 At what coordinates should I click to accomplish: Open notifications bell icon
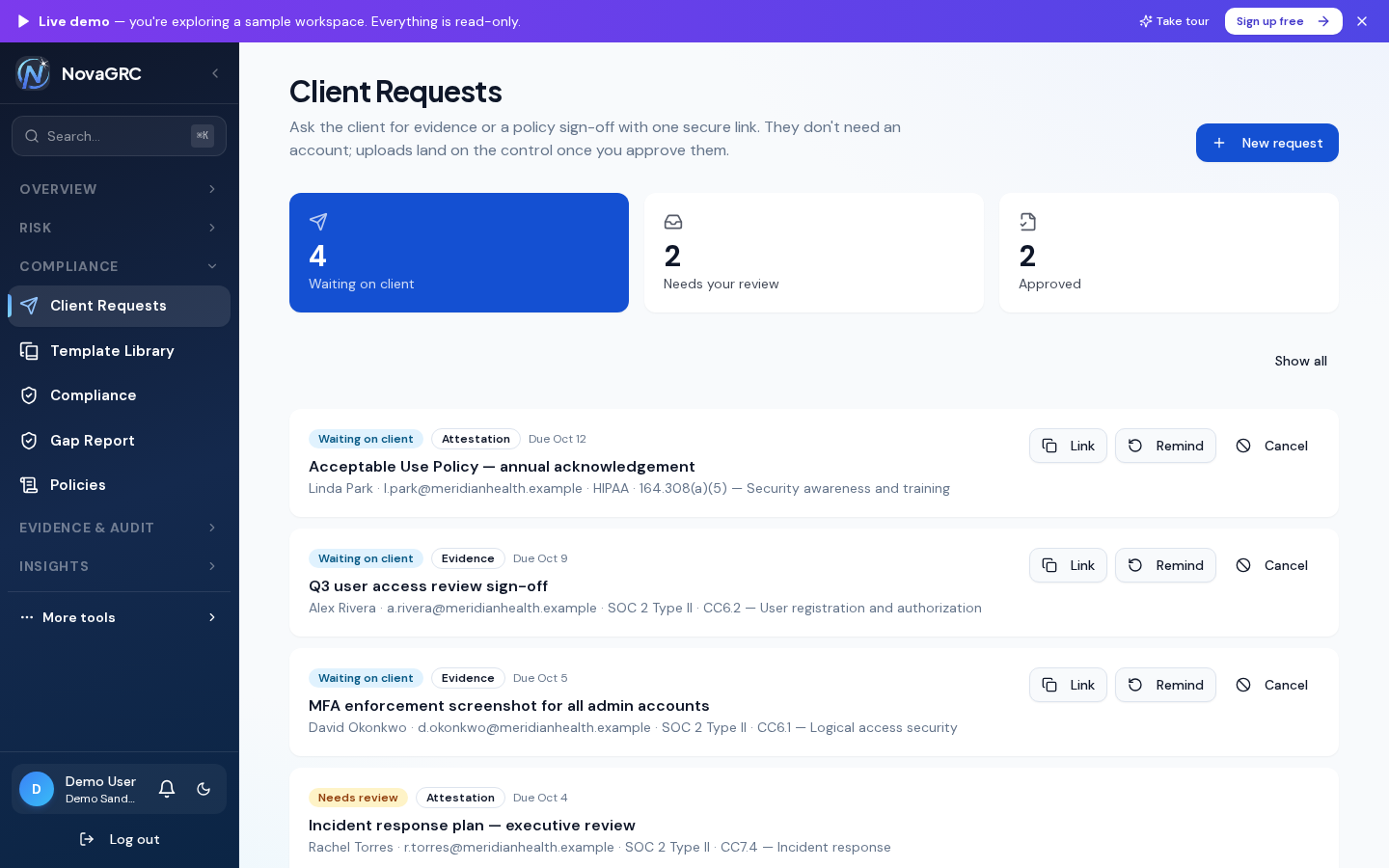tap(167, 789)
